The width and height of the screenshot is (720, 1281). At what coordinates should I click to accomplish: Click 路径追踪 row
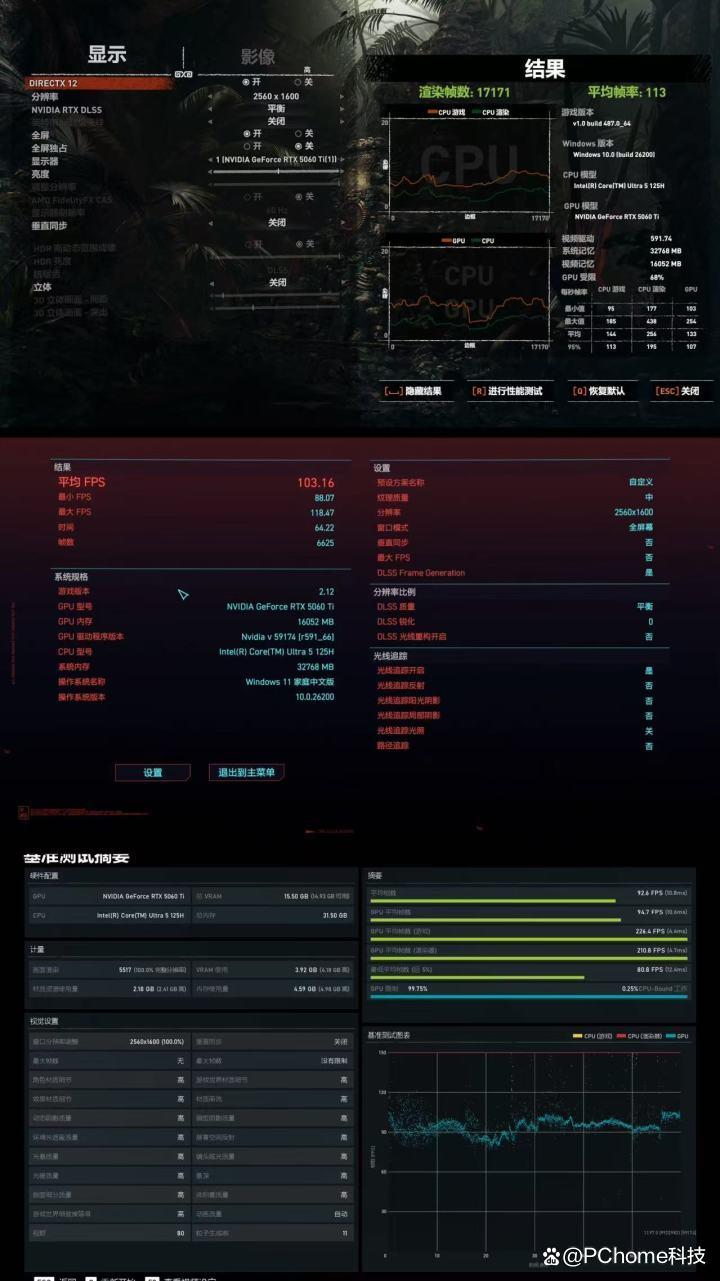515,746
